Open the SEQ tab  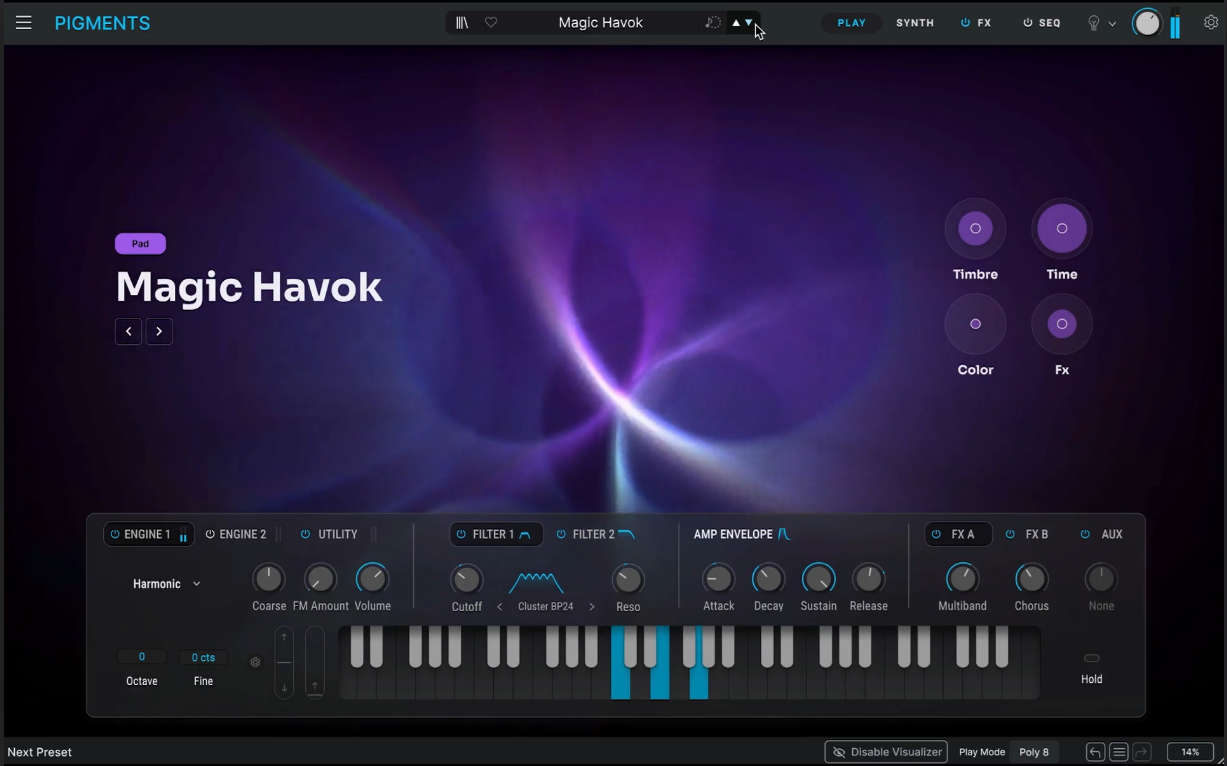pyautogui.click(x=1041, y=23)
